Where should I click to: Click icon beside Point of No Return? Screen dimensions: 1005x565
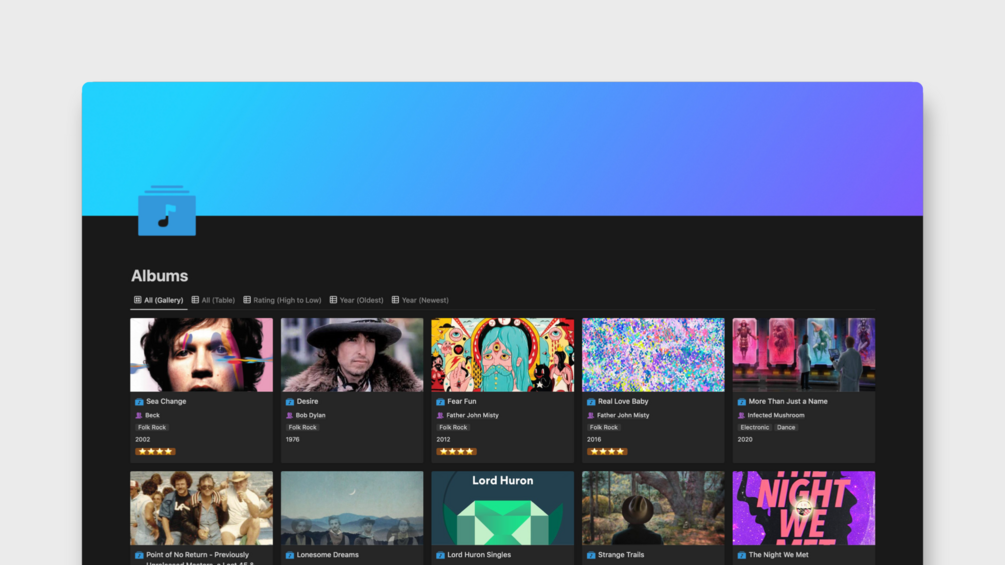pyautogui.click(x=139, y=555)
